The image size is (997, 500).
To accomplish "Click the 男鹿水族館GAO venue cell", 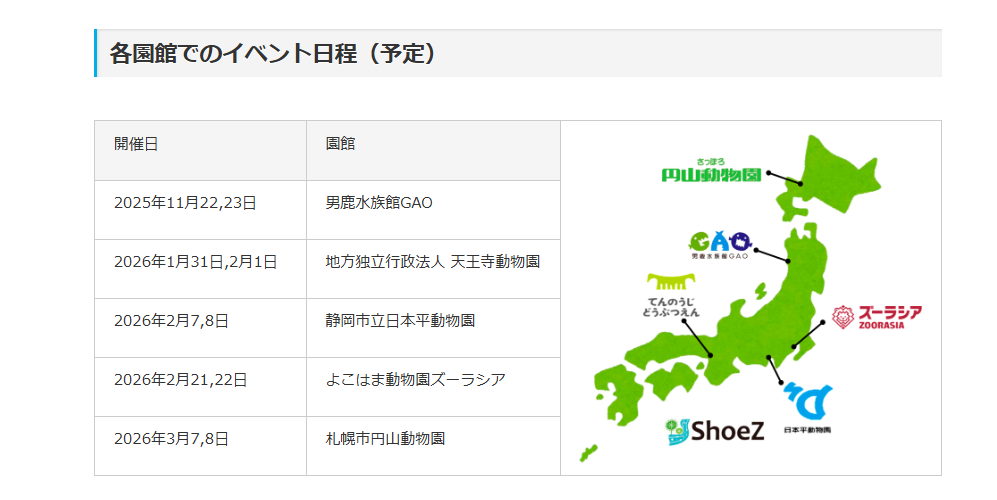I will click(x=379, y=203).
